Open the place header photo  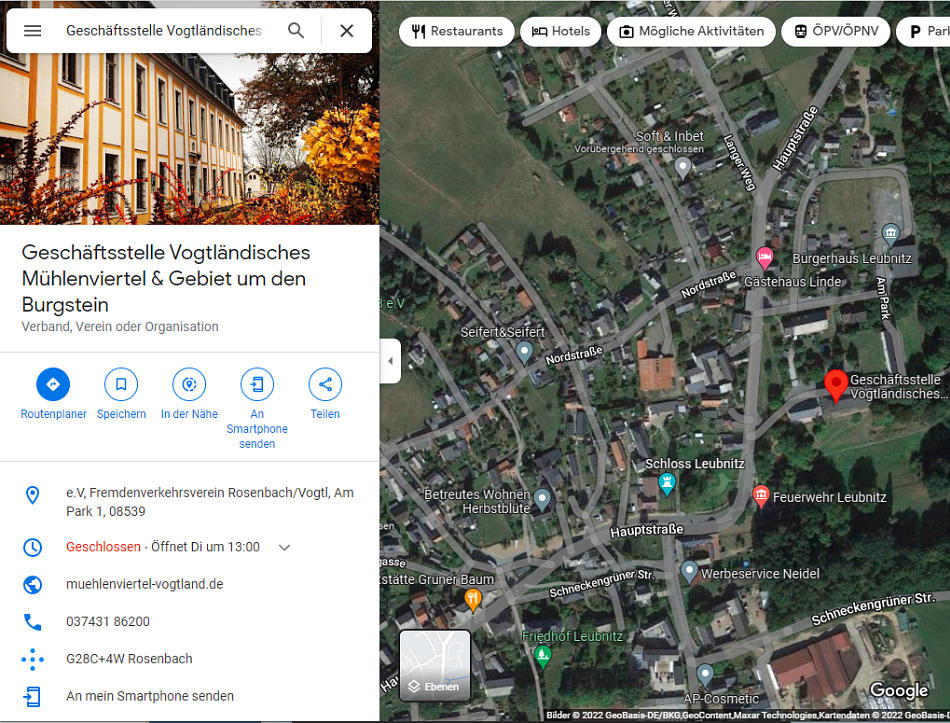[x=190, y=139]
